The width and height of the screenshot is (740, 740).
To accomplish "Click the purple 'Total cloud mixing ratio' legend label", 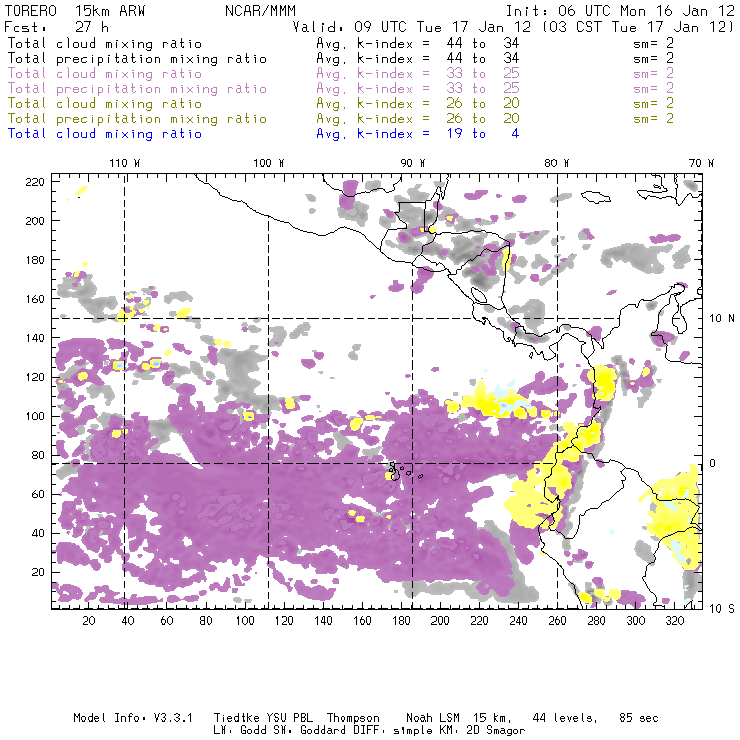I will coord(105,74).
